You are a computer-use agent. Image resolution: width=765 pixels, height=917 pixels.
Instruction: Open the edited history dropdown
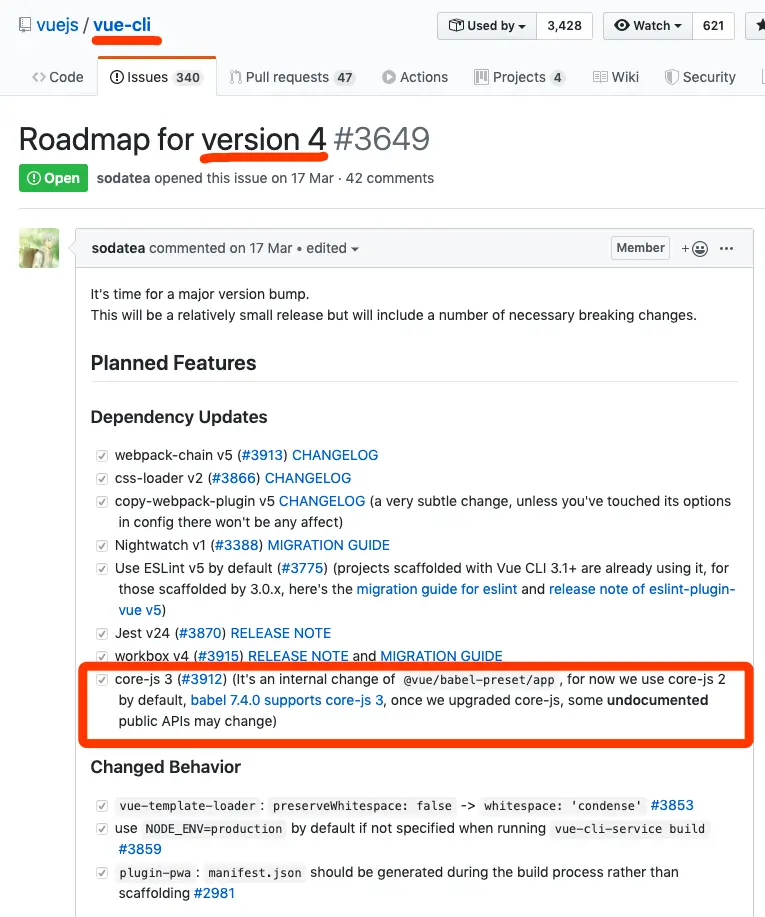332,249
